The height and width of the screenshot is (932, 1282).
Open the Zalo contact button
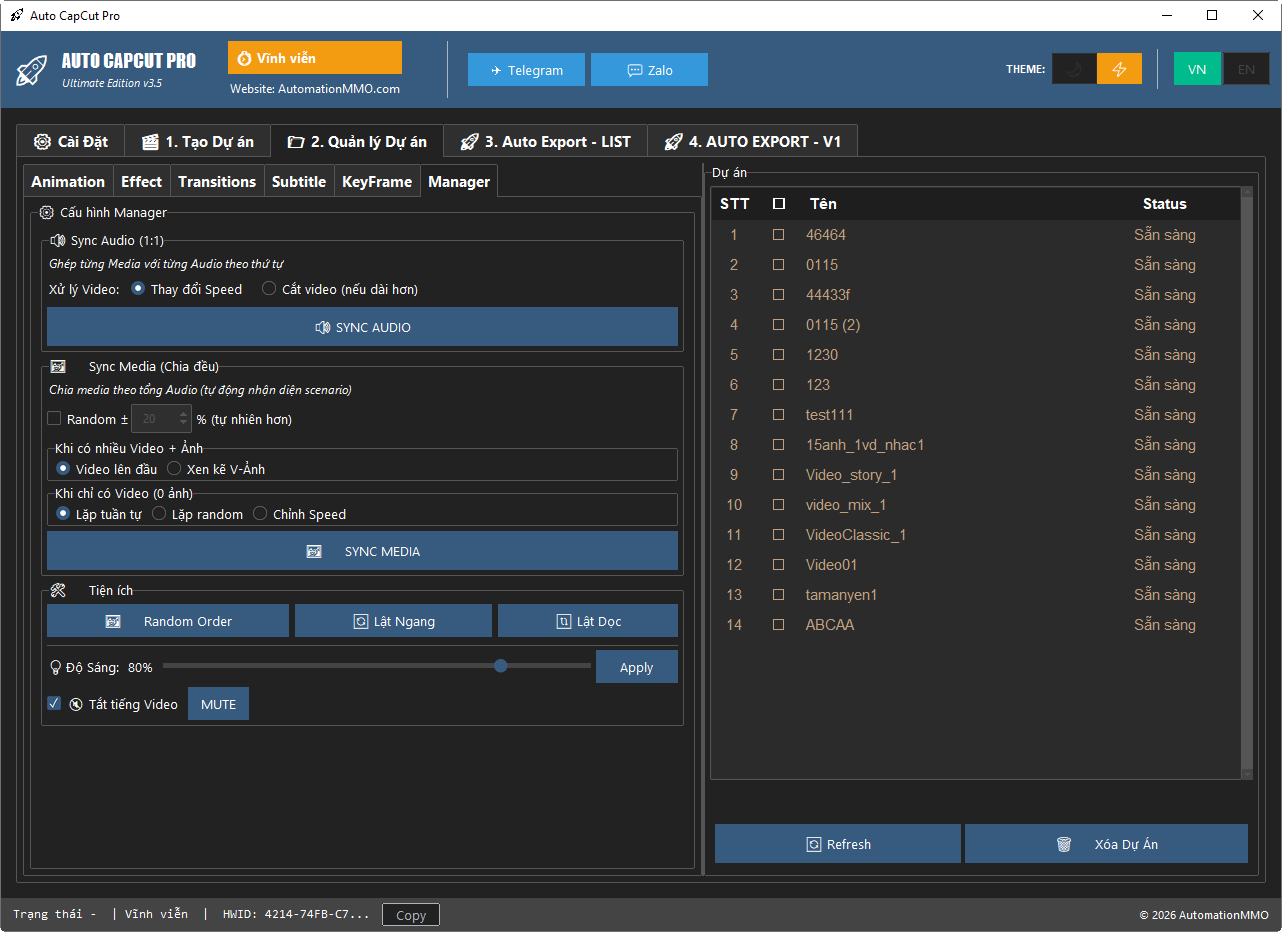coord(649,70)
